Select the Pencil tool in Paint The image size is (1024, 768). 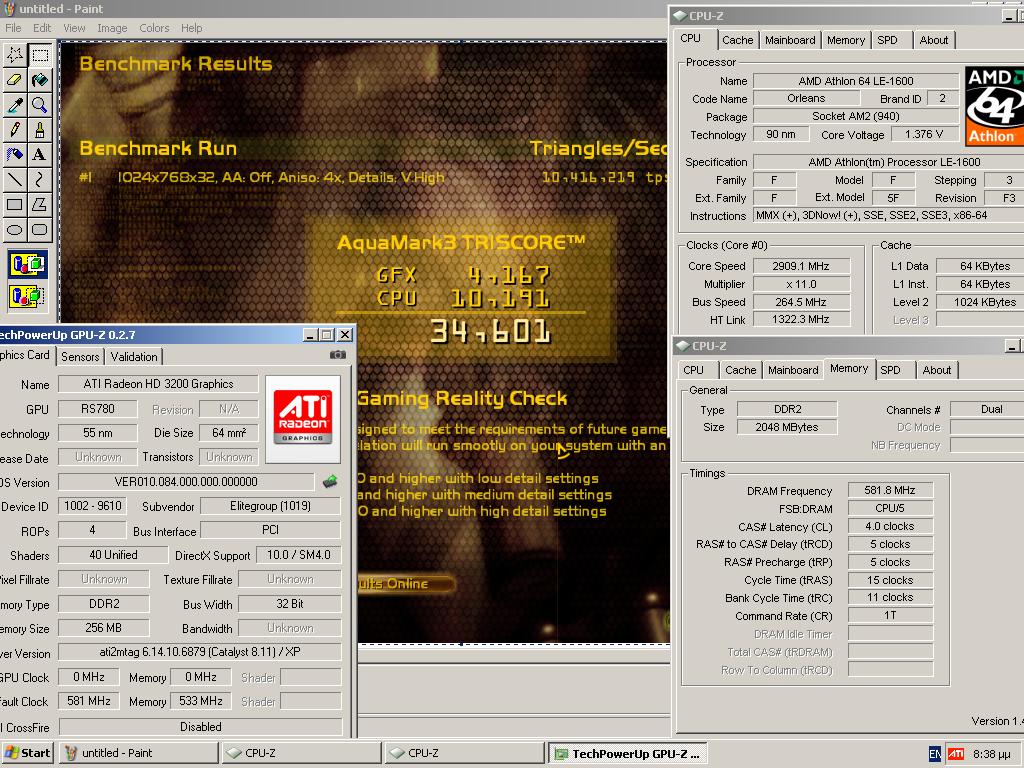(14, 129)
